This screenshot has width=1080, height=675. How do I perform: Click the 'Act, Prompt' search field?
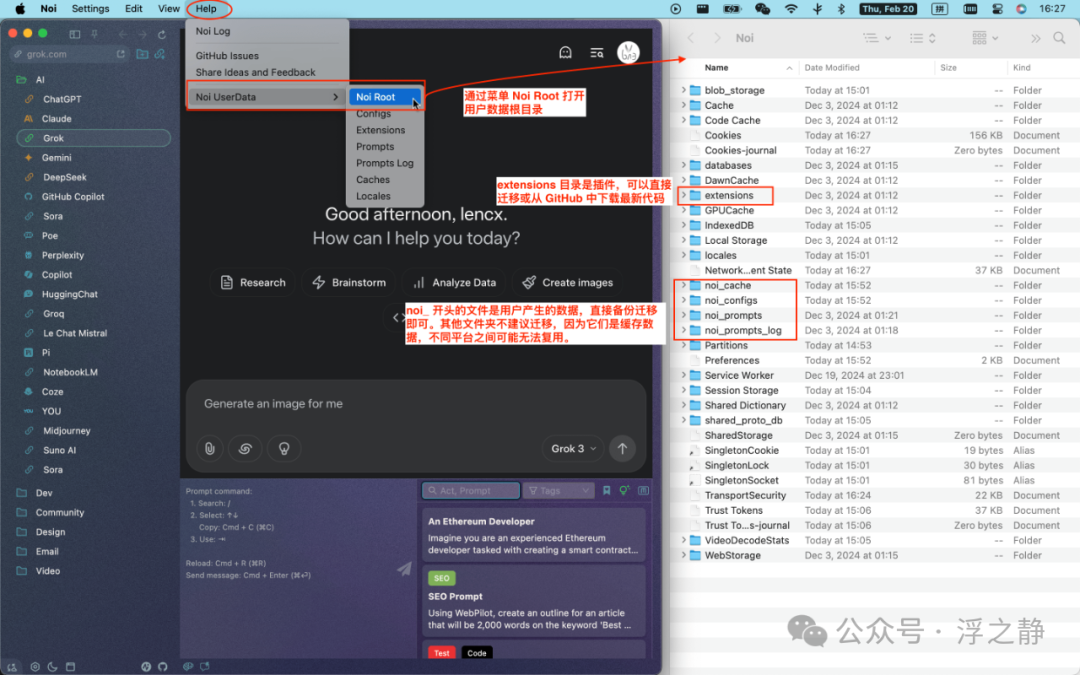pos(470,490)
